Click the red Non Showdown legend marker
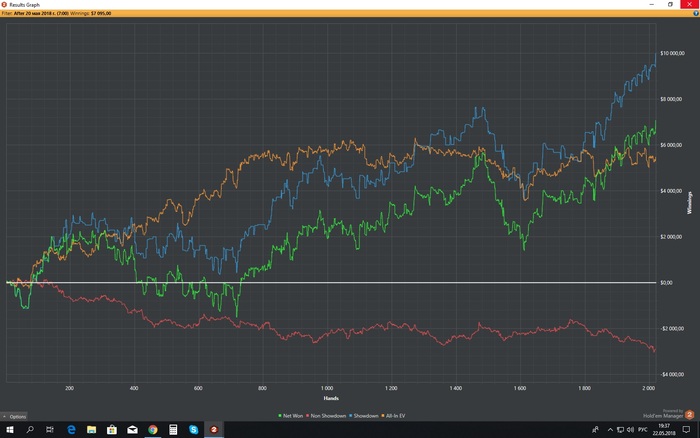Screen dimensions: 700x438 pyautogui.click(x=308, y=416)
